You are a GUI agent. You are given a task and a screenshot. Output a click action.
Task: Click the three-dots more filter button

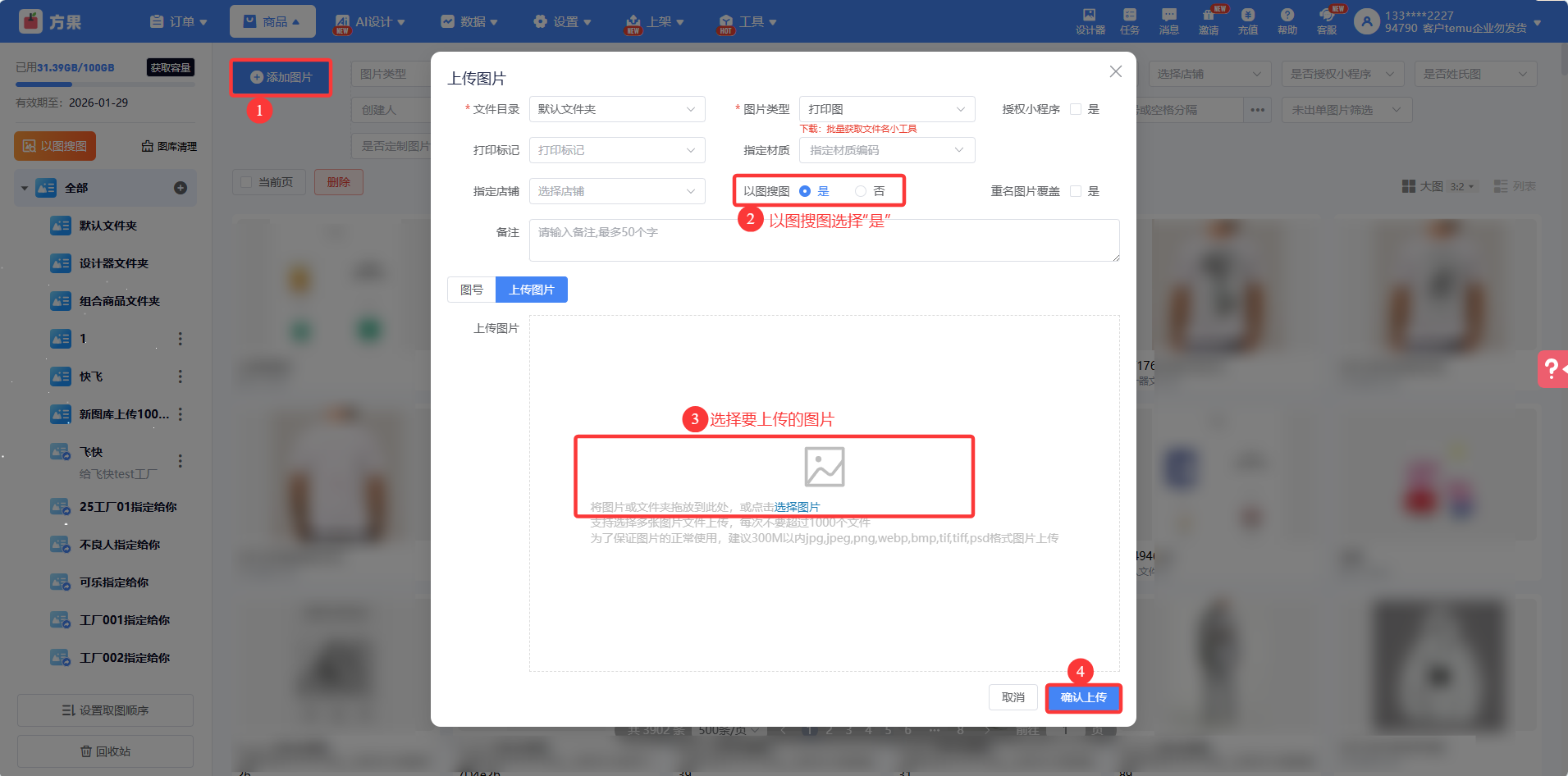coord(1258,110)
